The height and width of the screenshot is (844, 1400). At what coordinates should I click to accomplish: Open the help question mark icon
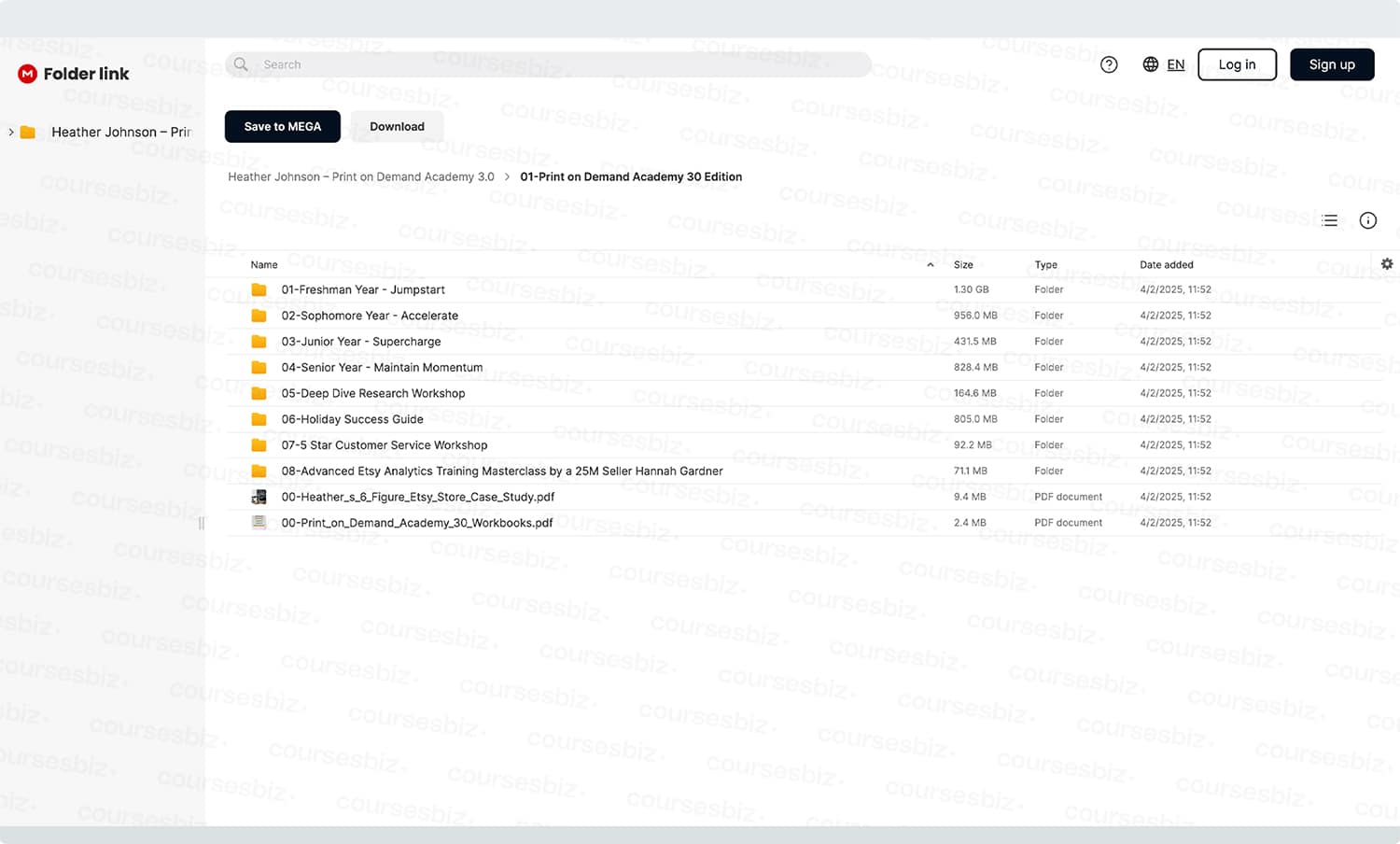point(1109,64)
